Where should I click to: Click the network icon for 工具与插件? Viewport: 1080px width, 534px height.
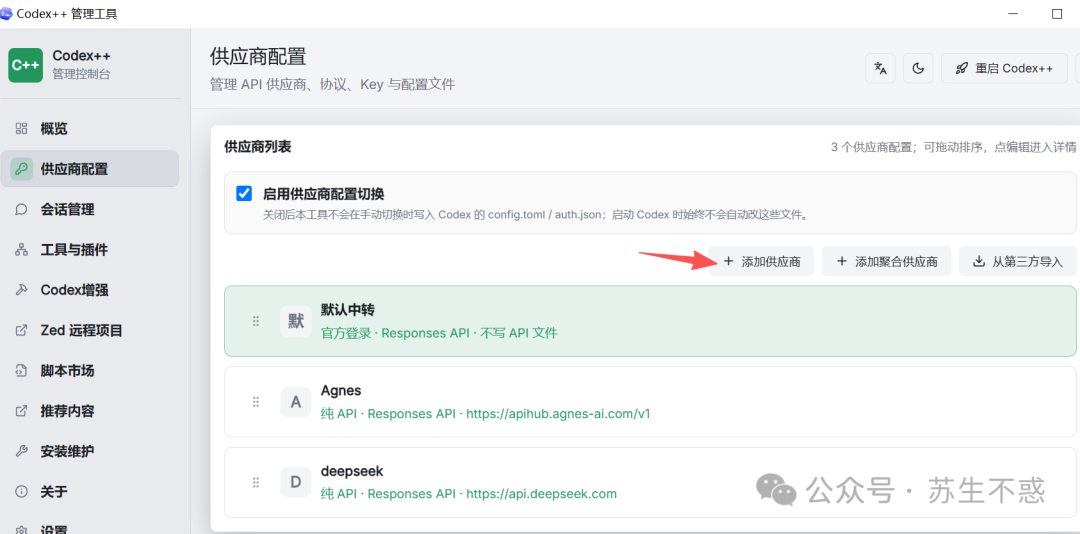21,249
